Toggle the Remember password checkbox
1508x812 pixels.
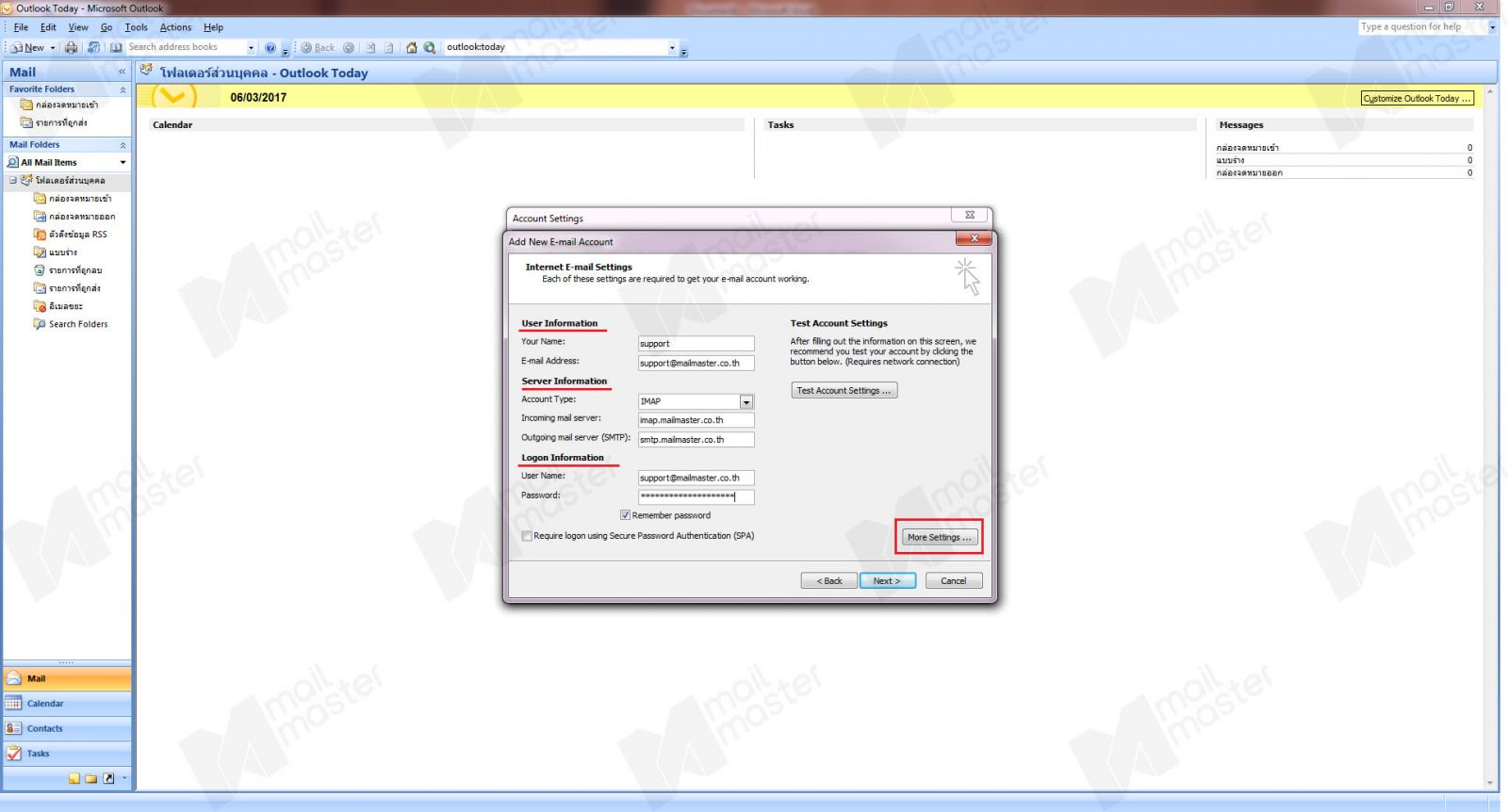coord(625,515)
